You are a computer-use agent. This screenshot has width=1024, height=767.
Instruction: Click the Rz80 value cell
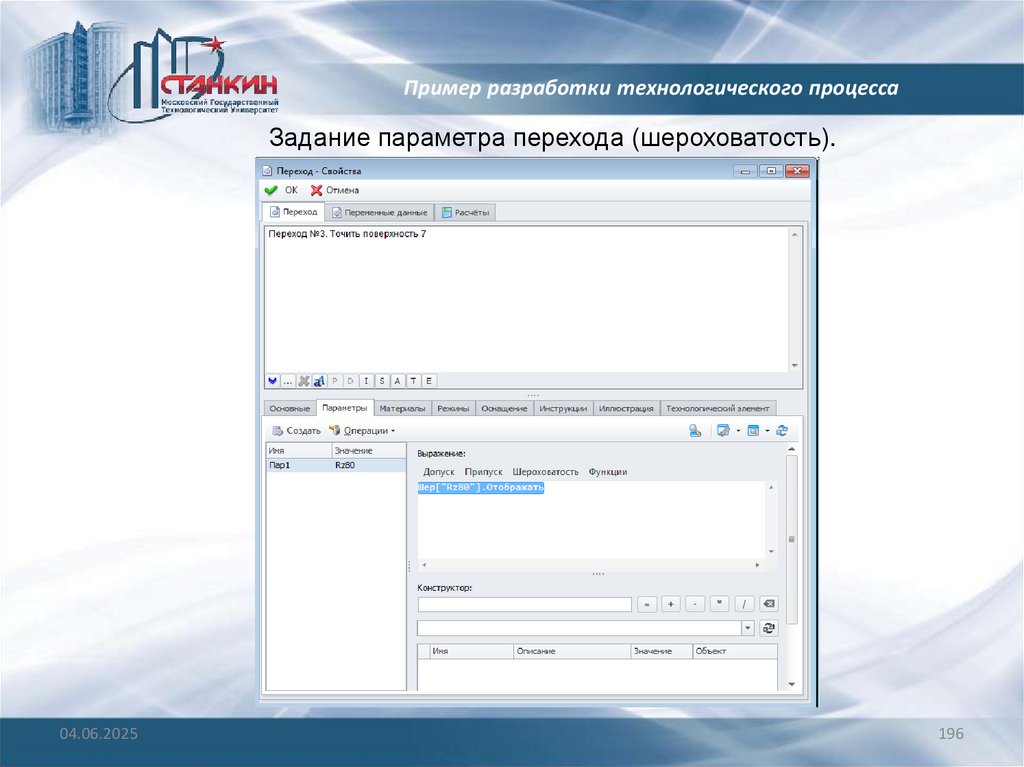click(x=369, y=465)
